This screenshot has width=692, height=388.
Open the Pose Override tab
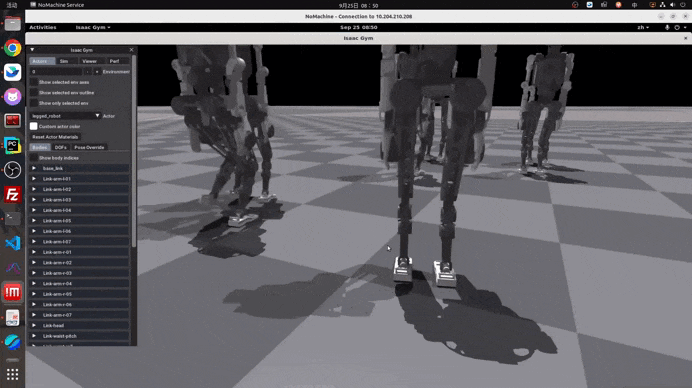(x=89, y=147)
